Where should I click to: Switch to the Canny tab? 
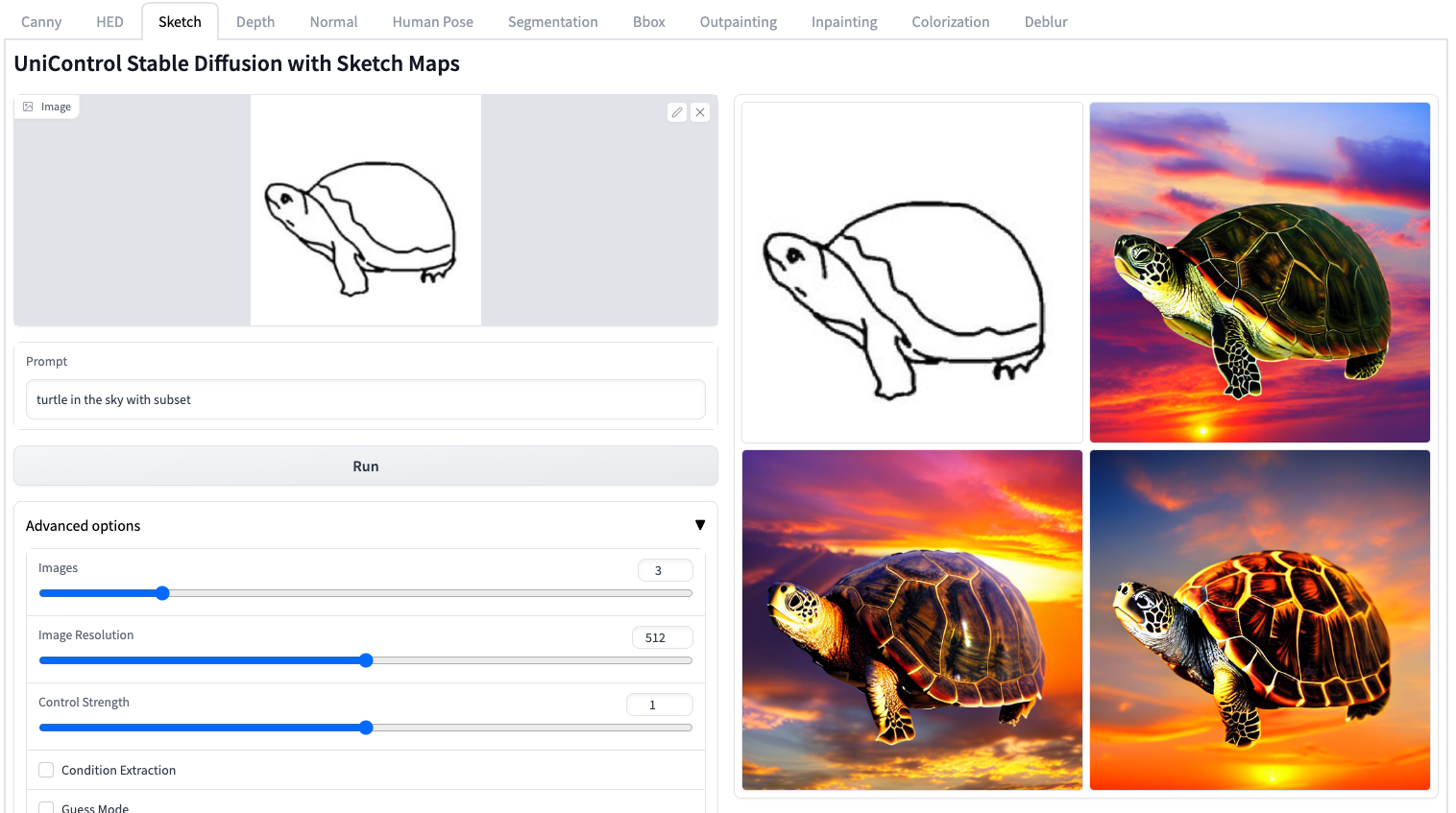[x=41, y=21]
